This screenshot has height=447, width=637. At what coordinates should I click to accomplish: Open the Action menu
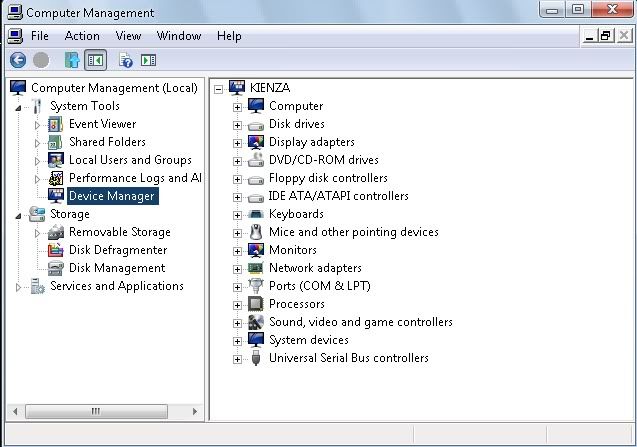[82, 36]
